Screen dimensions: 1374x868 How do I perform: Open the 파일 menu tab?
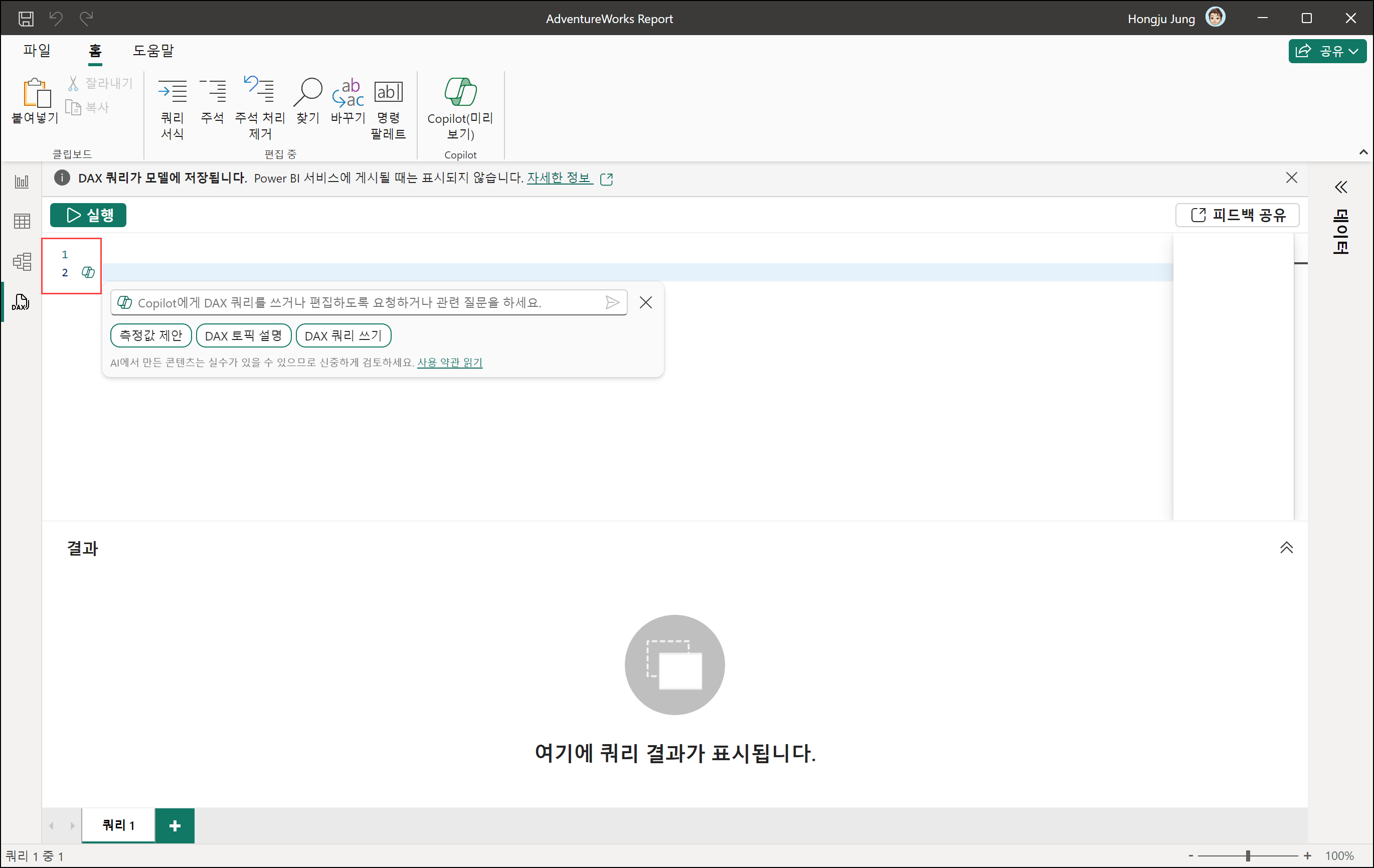37,51
